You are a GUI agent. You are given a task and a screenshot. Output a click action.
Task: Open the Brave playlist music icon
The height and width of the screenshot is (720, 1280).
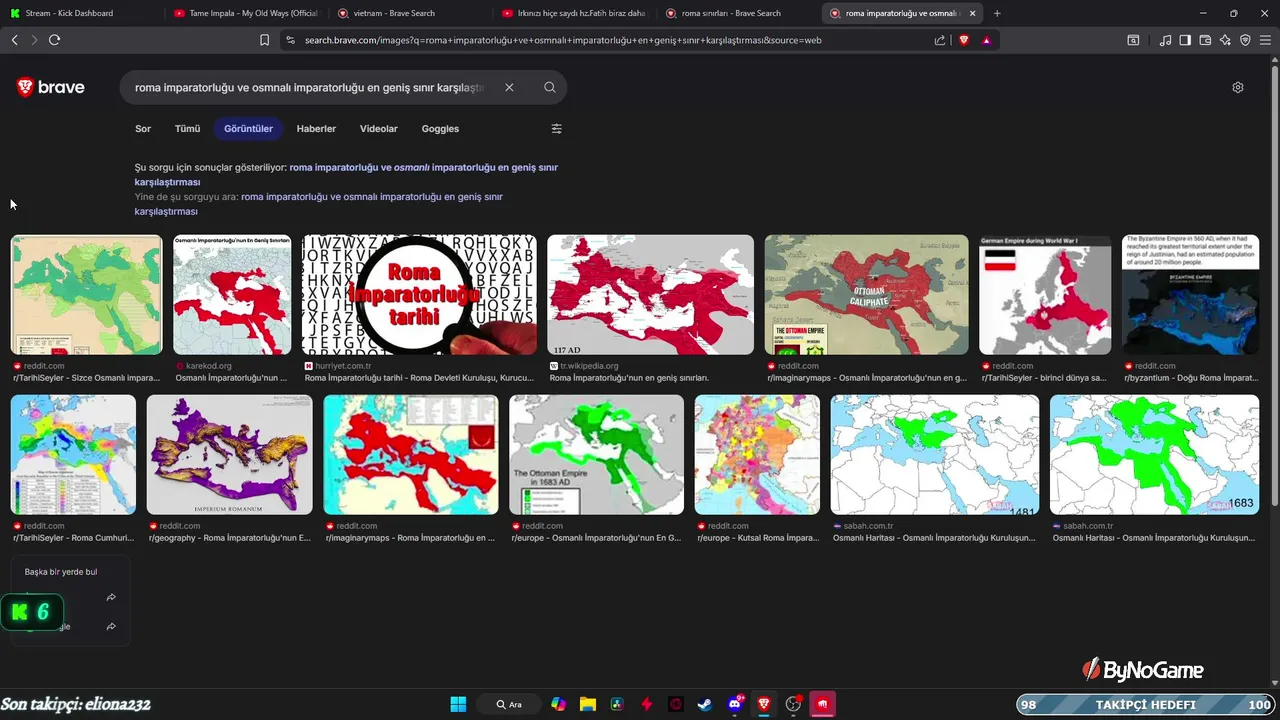1165,40
